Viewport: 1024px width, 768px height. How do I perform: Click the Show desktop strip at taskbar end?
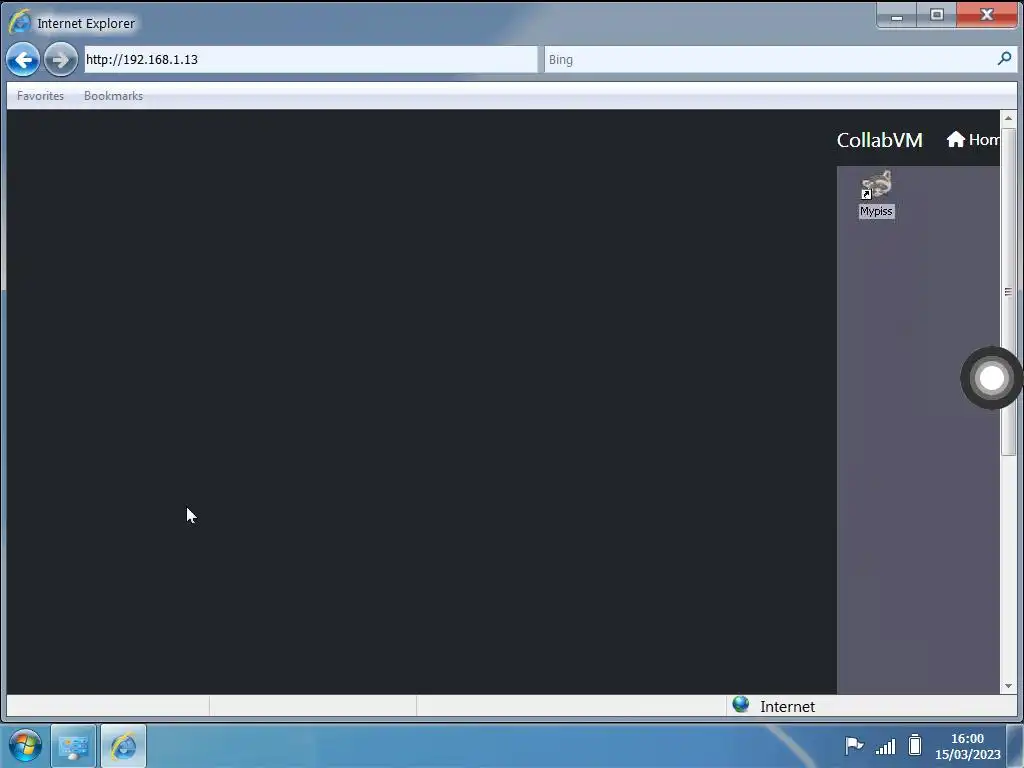[1016, 746]
